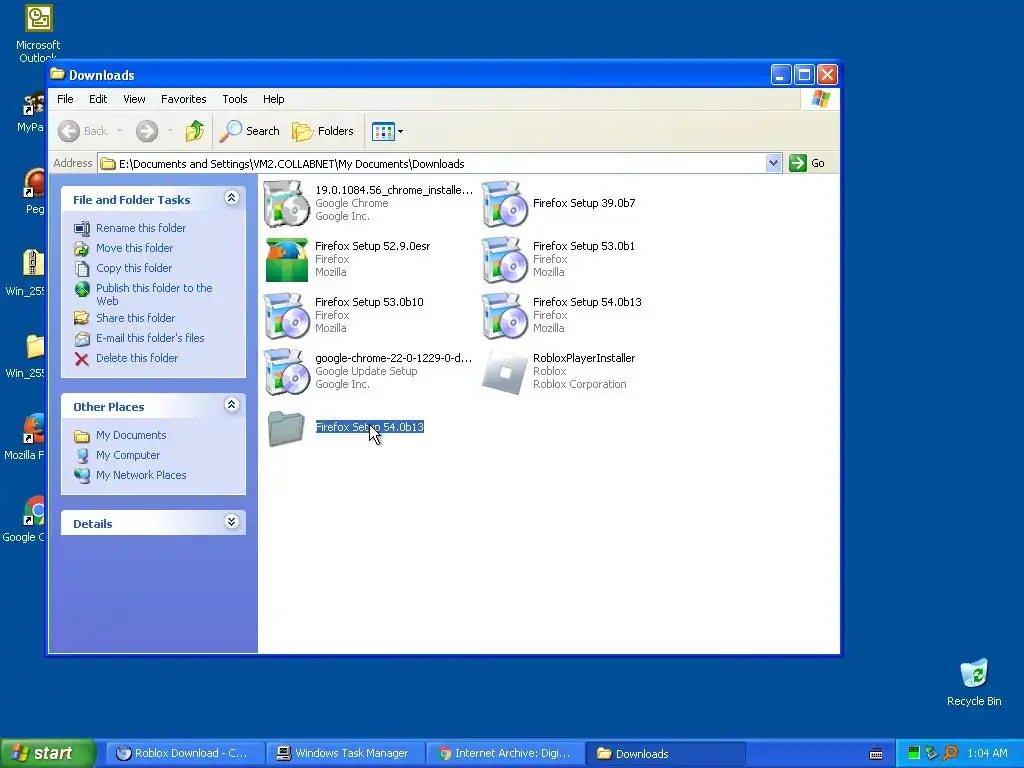Switch to Roblox Download taskbar button
The height and width of the screenshot is (768, 1024).
(185, 754)
